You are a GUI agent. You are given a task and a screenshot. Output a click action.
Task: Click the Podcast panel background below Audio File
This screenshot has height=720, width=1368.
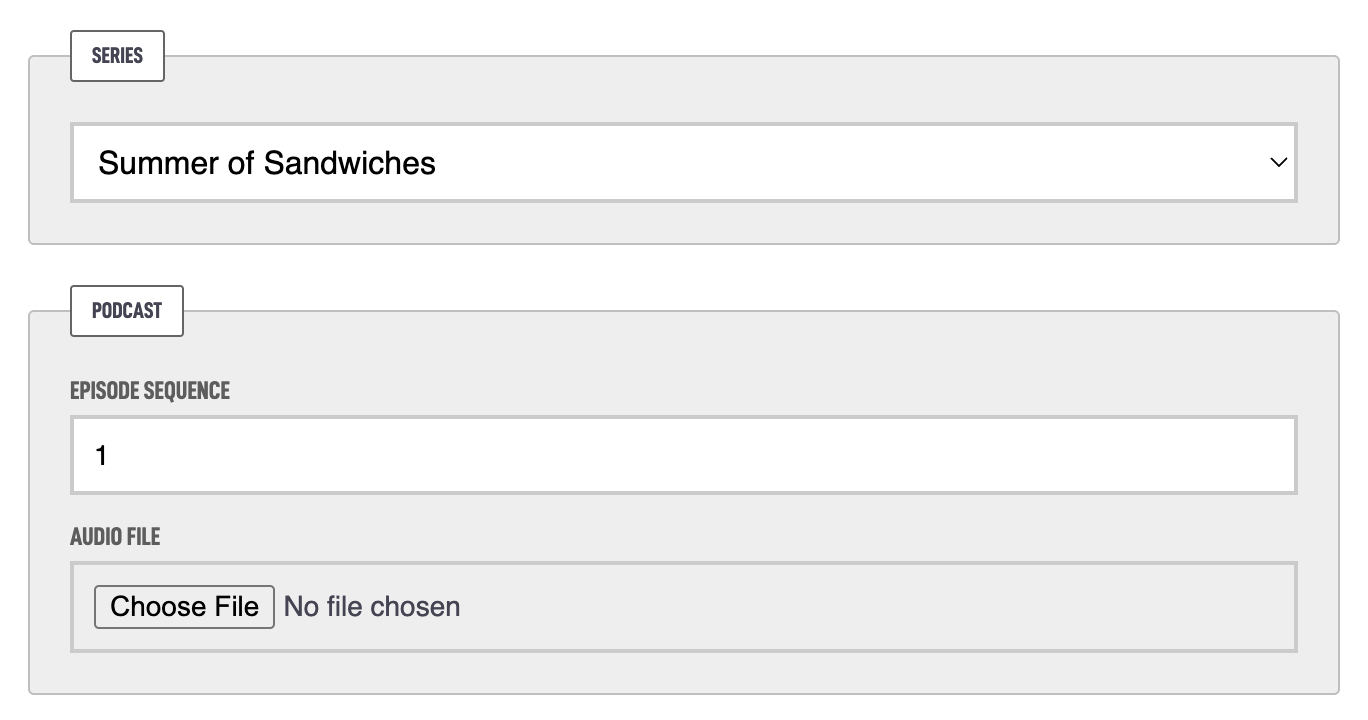(x=683, y=673)
